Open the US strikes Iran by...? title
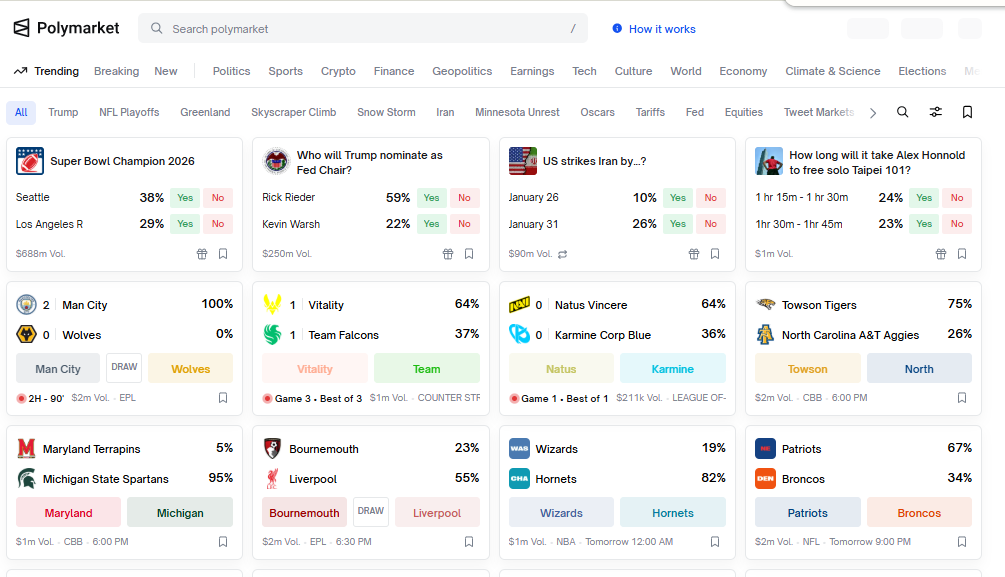 click(x=594, y=161)
